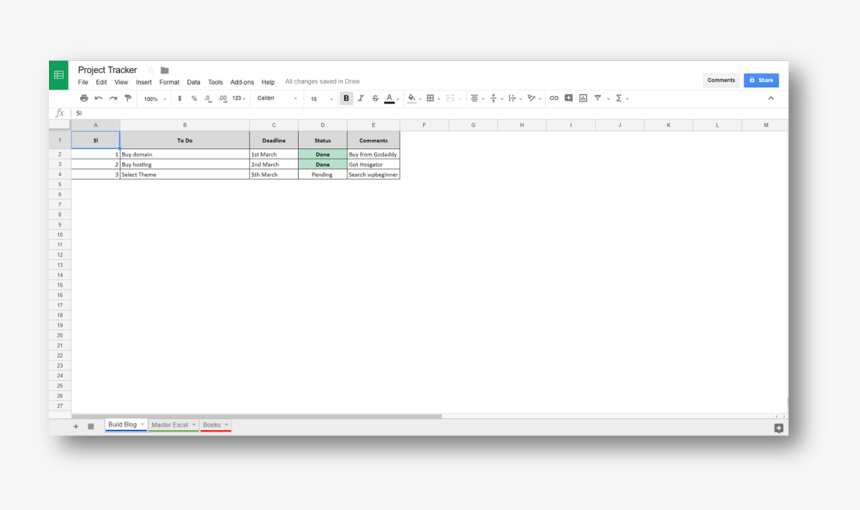Viewport: 860px width, 510px height.
Task: Click the merge cells icon
Action: coord(450,98)
